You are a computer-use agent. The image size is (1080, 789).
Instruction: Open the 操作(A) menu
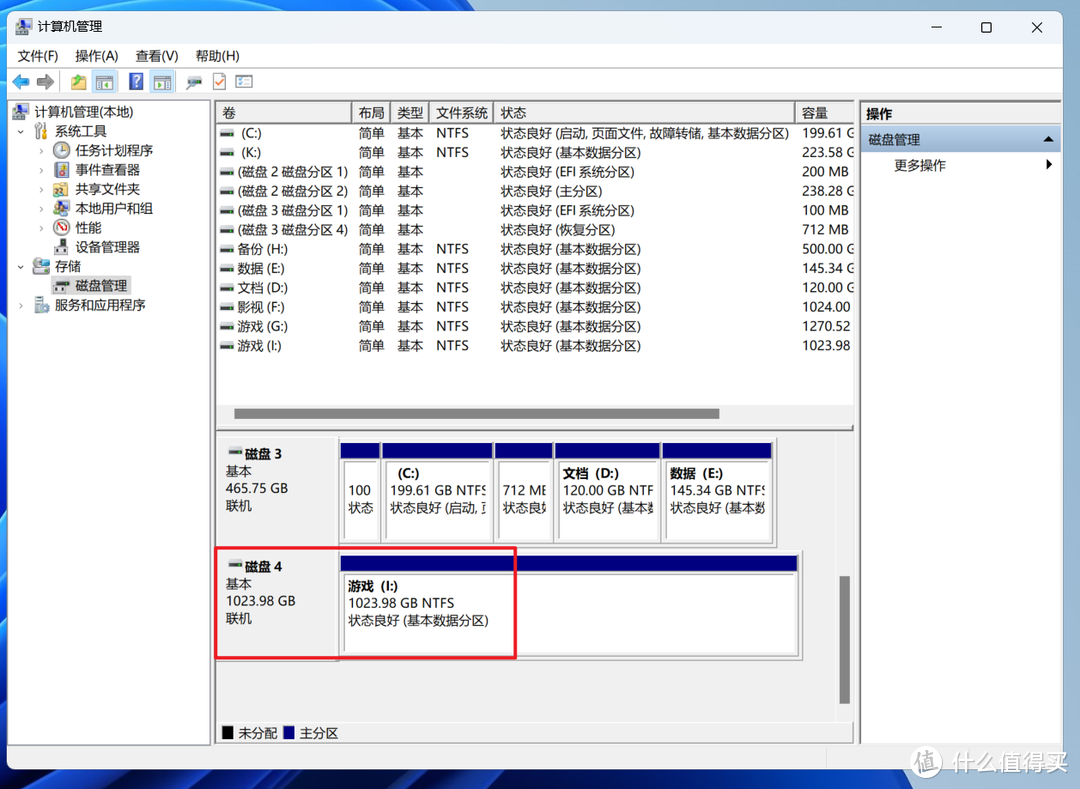click(x=97, y=56)
